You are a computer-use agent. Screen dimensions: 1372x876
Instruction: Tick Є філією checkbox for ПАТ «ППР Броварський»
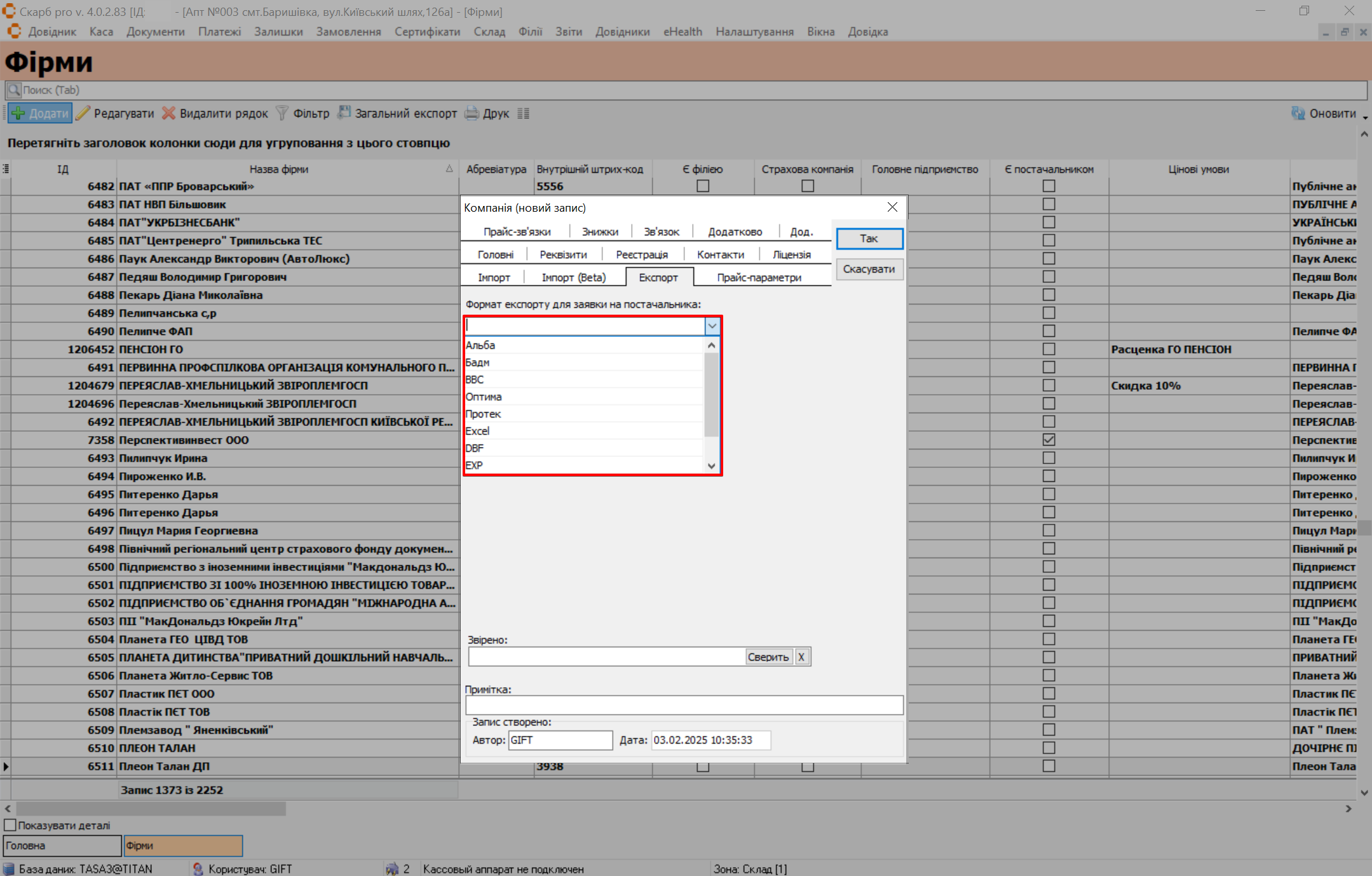(x=702, y=186)
